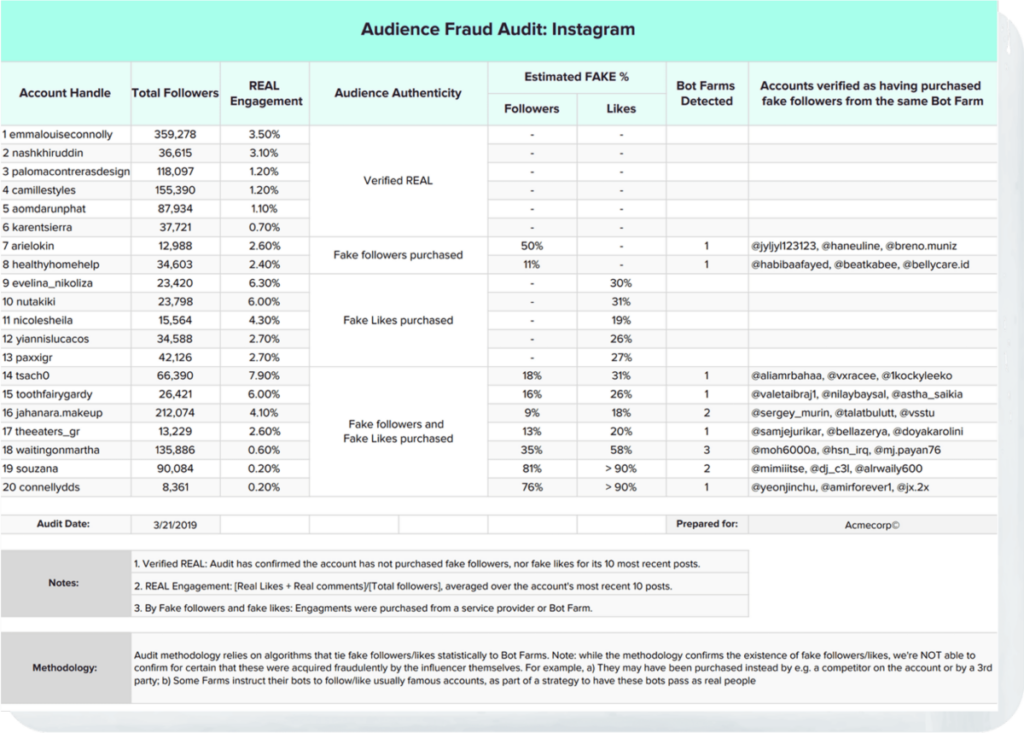This screenshot has height=733, width=1024.
Task: Select the cell starting with '@sergey_murin'
Action: coord(873,413)
